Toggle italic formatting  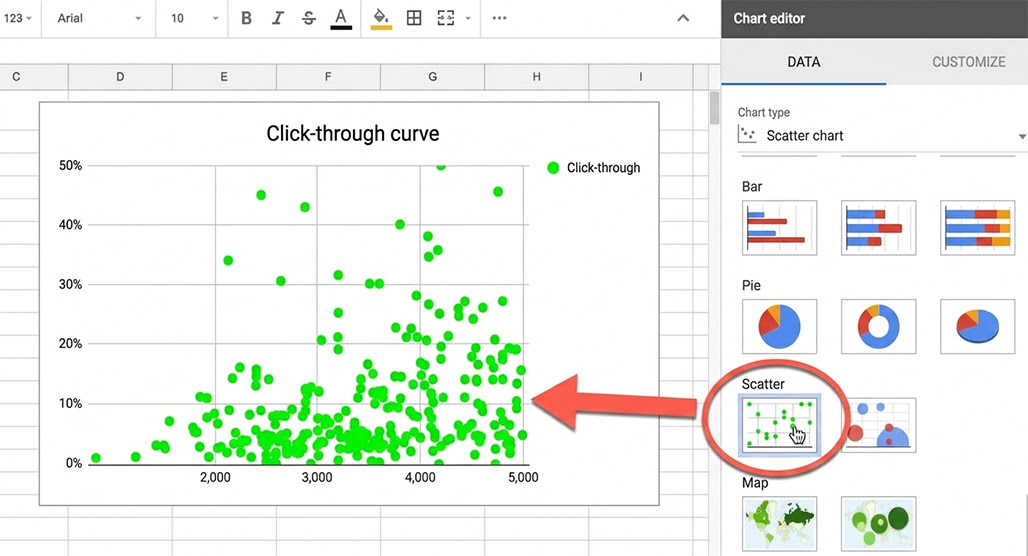[x=278, y=18]
